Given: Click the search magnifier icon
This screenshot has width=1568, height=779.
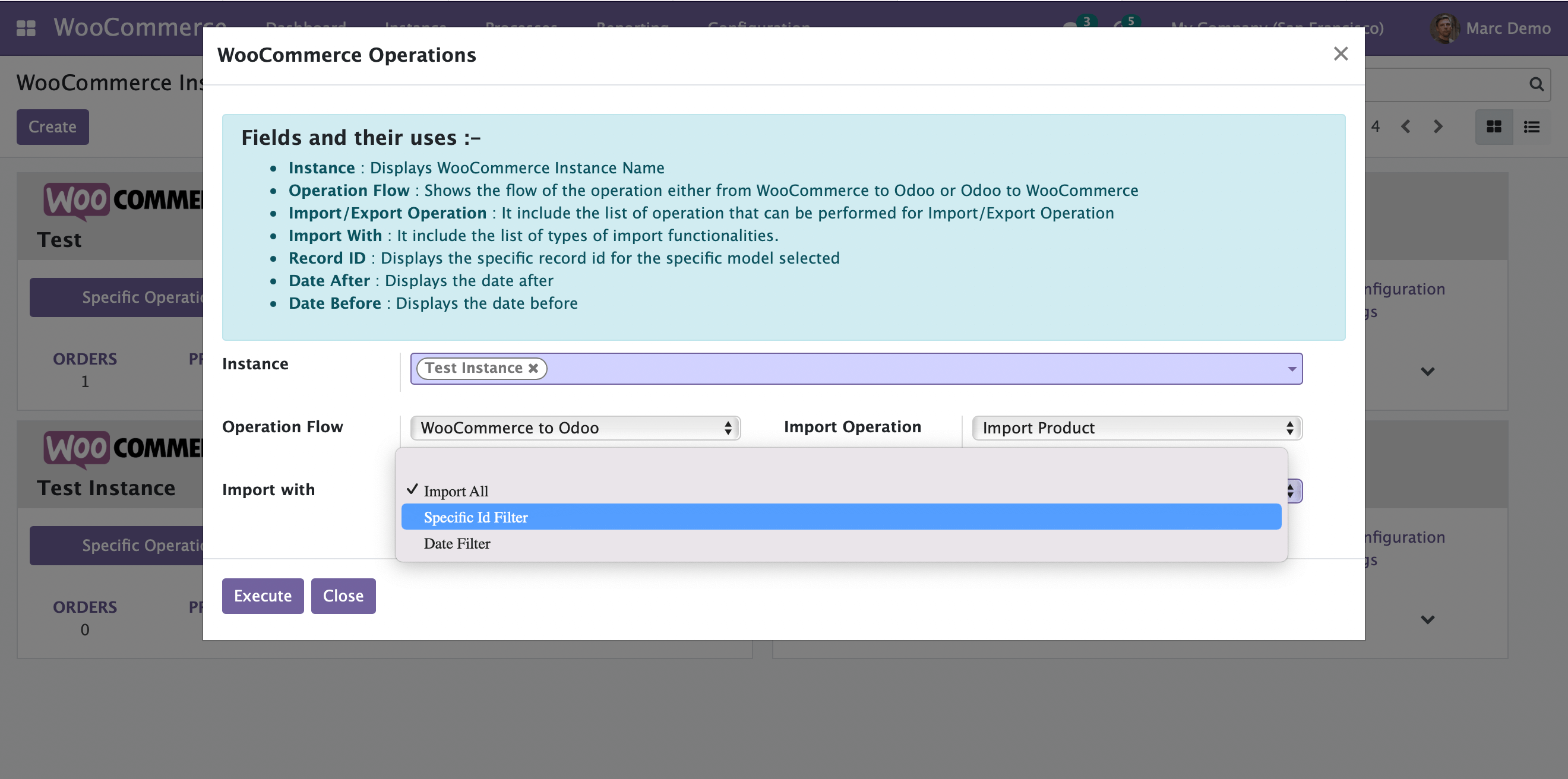Looking at the screenshot, I should point(1536,84).
